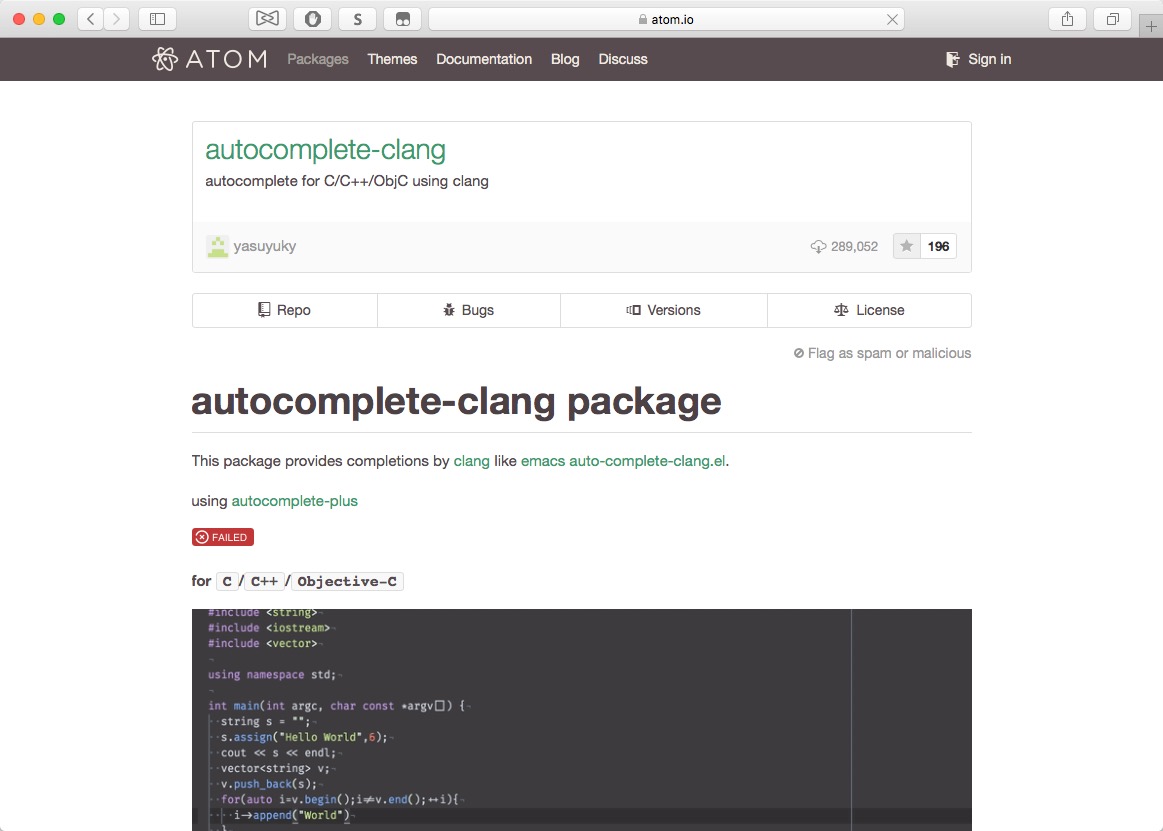Open the License tab
The height and width of the screenshot is (831, 1163).
[869, 310]
